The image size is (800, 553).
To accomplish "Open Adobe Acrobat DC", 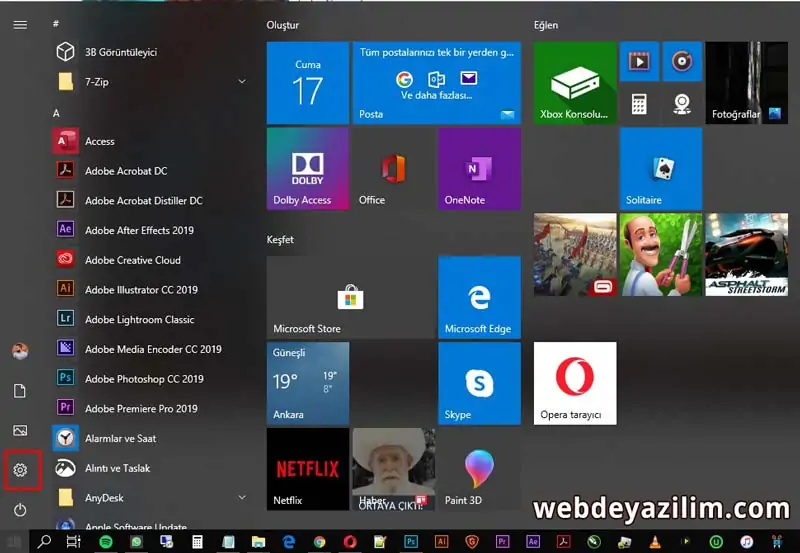I will [x=151, y=171].
